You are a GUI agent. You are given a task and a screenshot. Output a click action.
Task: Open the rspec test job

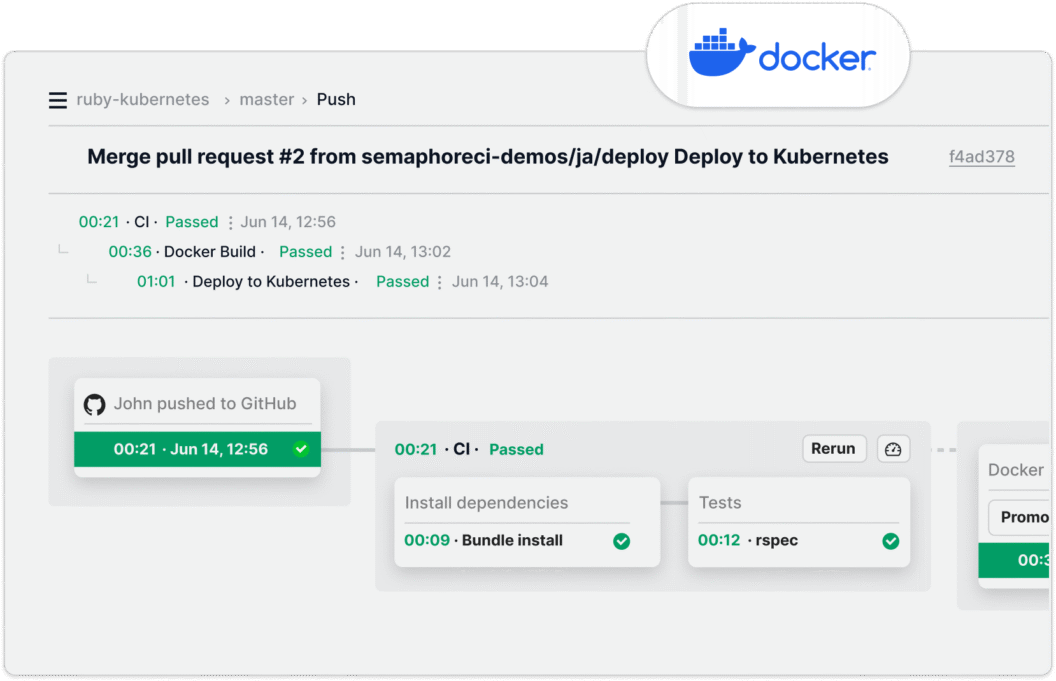click(798, 540)
